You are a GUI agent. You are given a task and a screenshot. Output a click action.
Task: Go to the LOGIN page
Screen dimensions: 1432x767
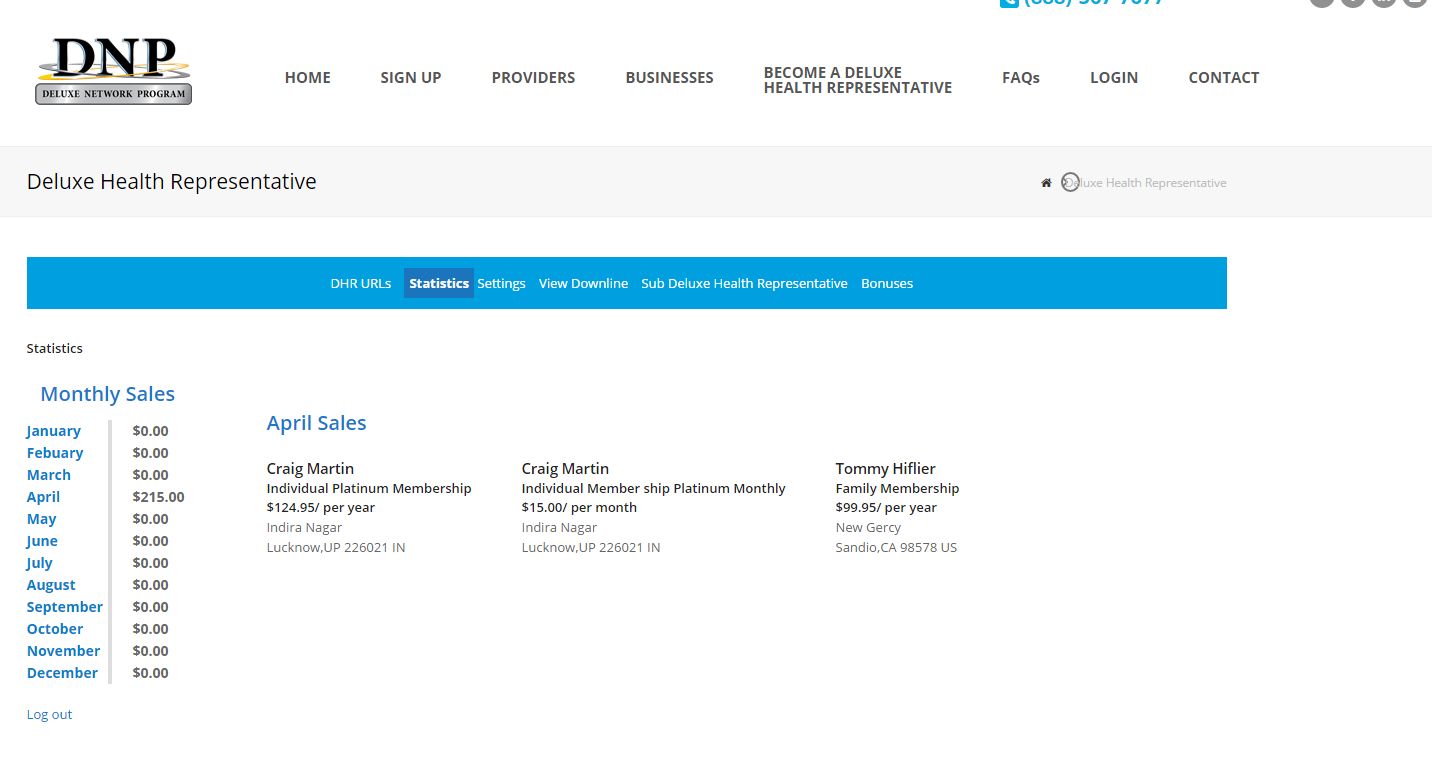tap(1114, 78)
